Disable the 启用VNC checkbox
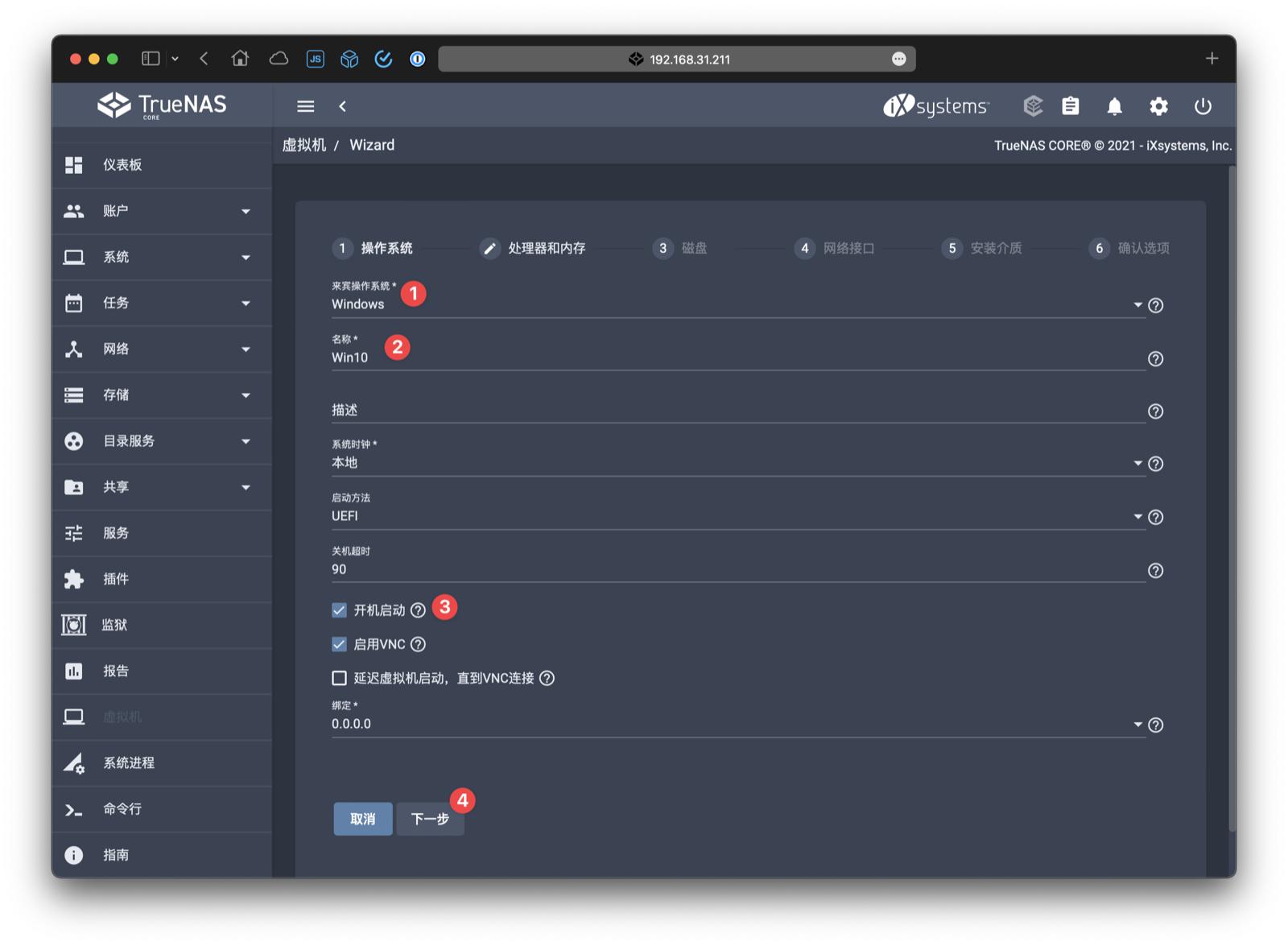 click(x=339, y=644)
